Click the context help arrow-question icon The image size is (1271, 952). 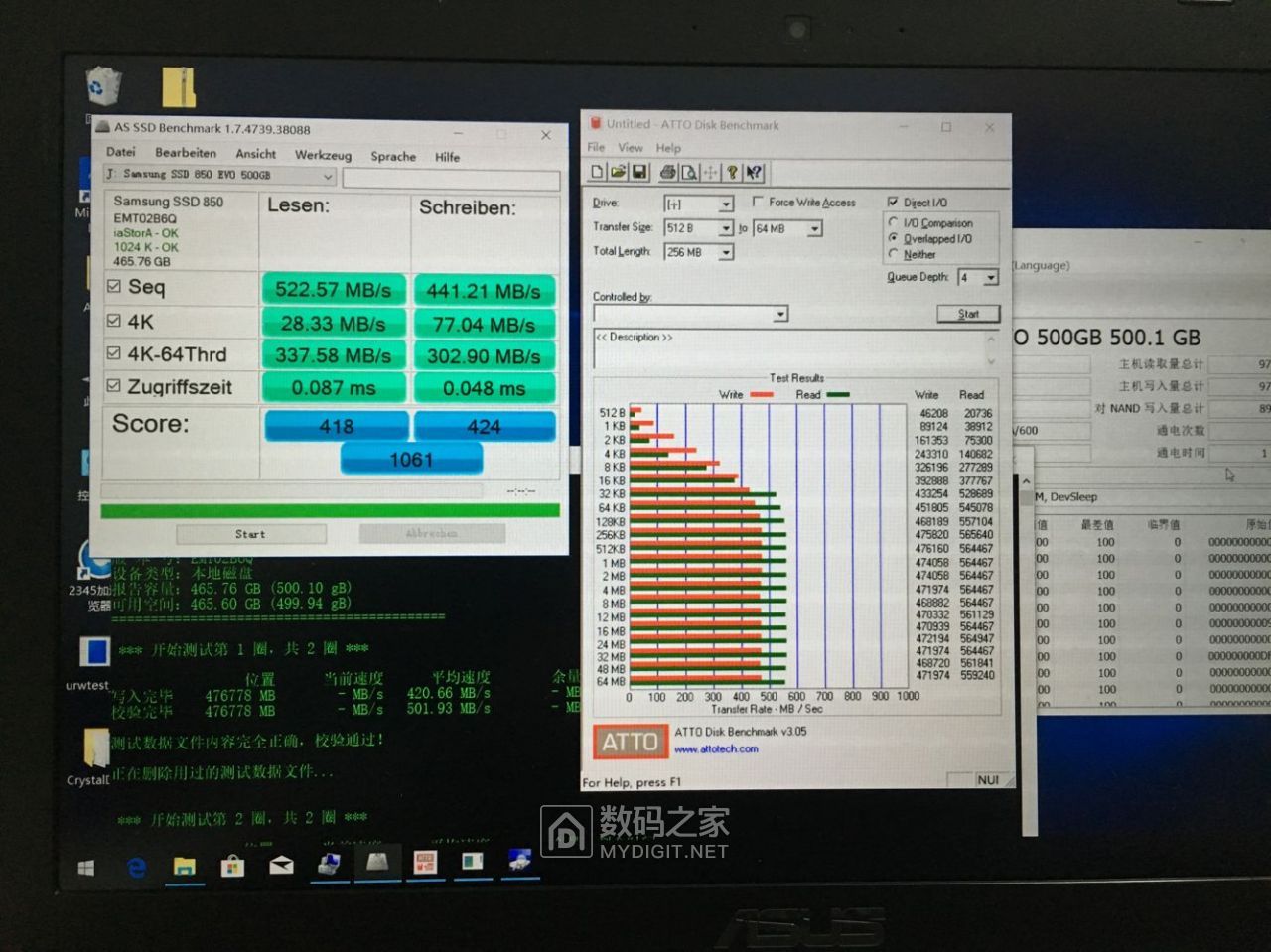[754, 172]
